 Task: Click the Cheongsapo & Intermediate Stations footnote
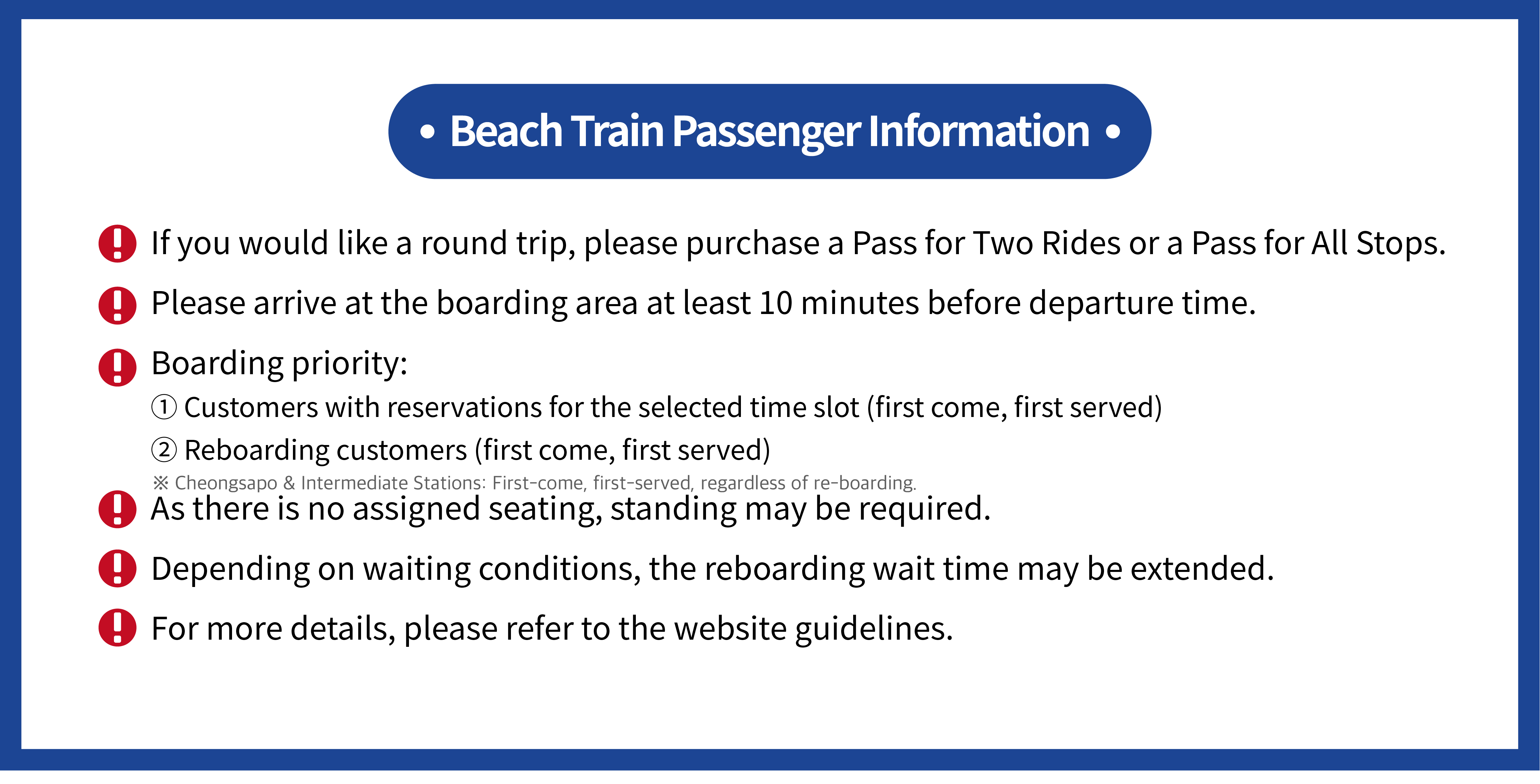point(535,483)
